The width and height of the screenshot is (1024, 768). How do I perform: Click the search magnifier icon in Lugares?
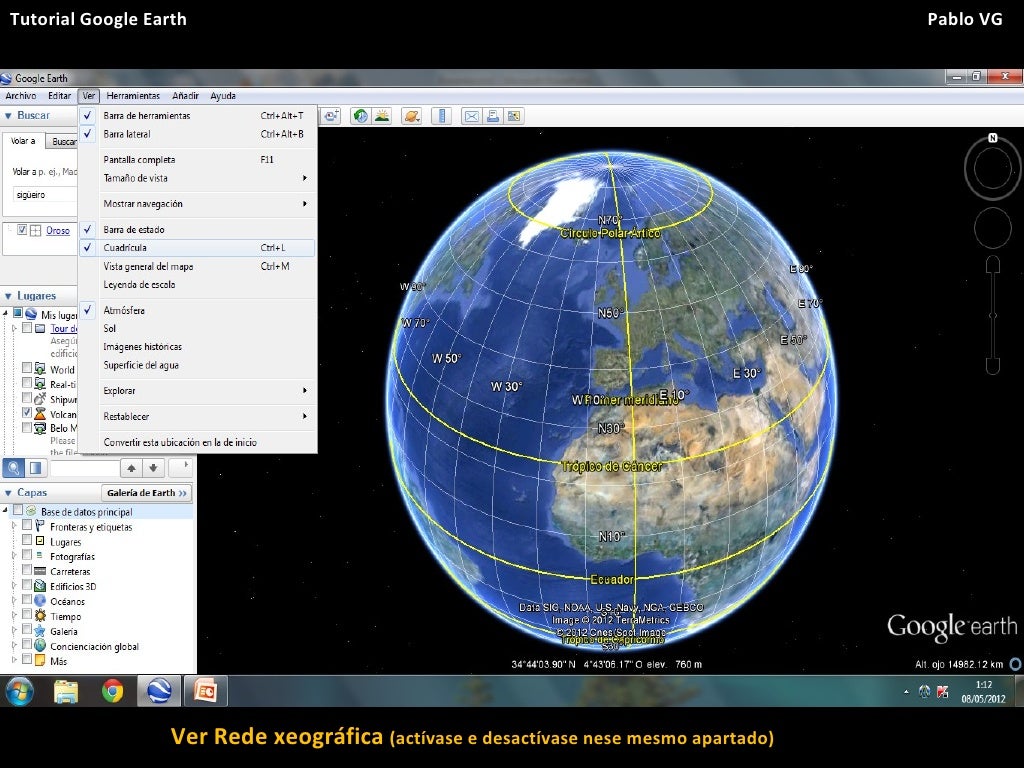[13, 468]
